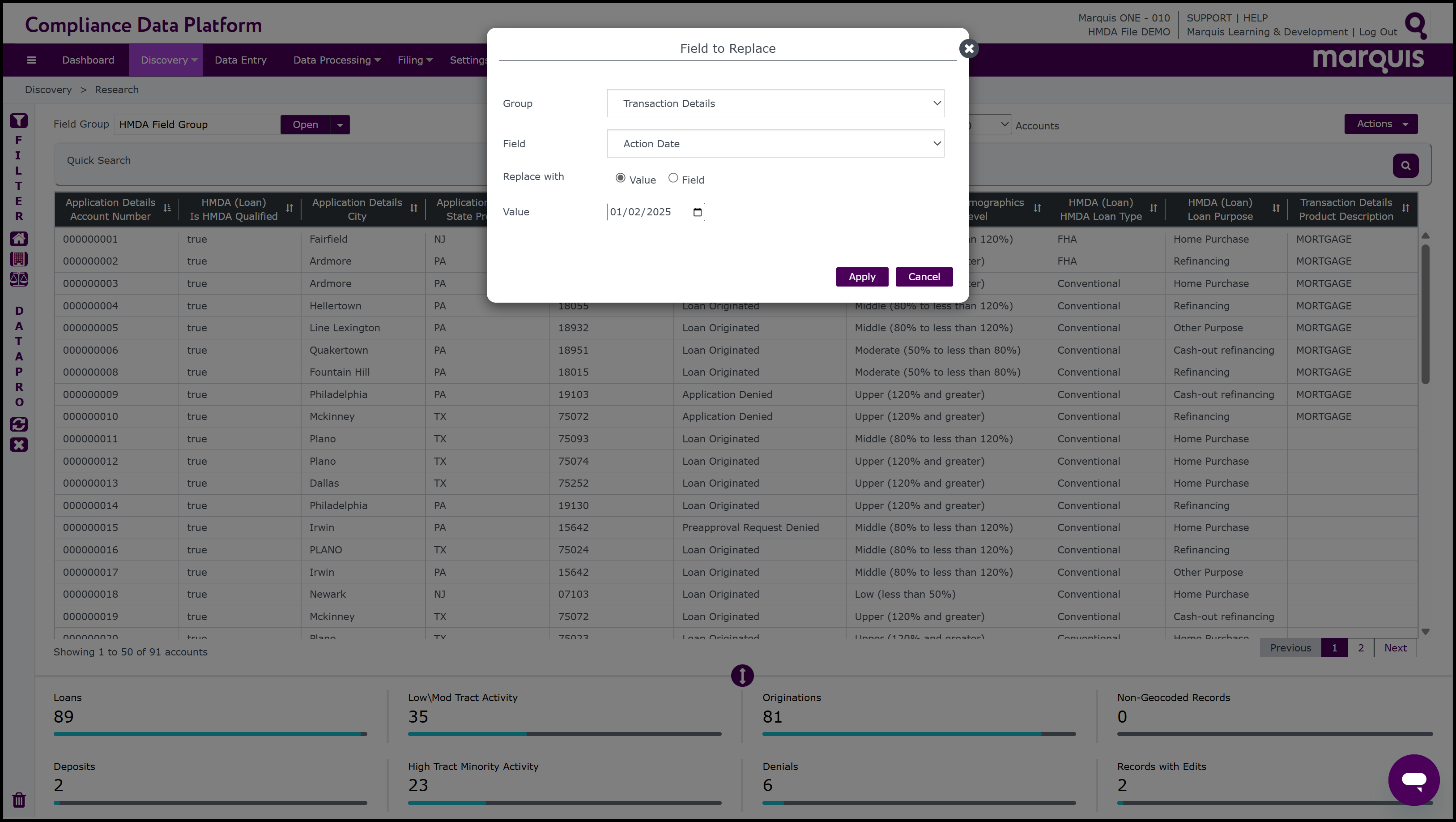Click the balance scales sidebar icon

[x=19, y=279]
